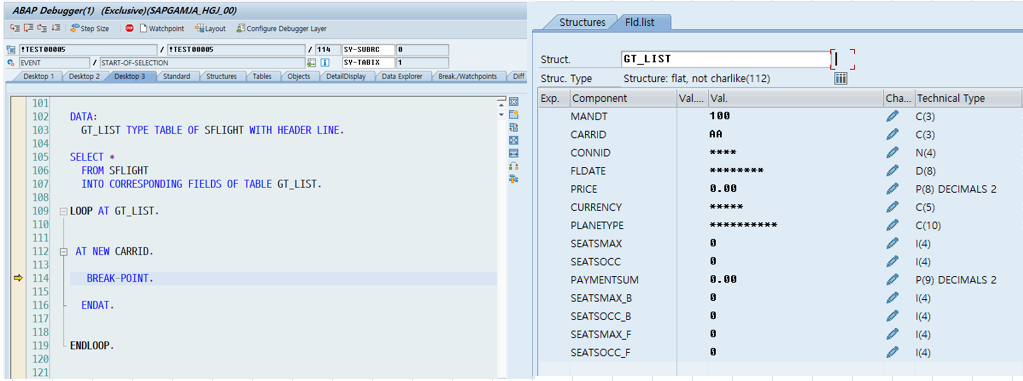Click the PAYMENTSUM component name
This screenshot has height=381, width=1023.
[x=604, y=280]
